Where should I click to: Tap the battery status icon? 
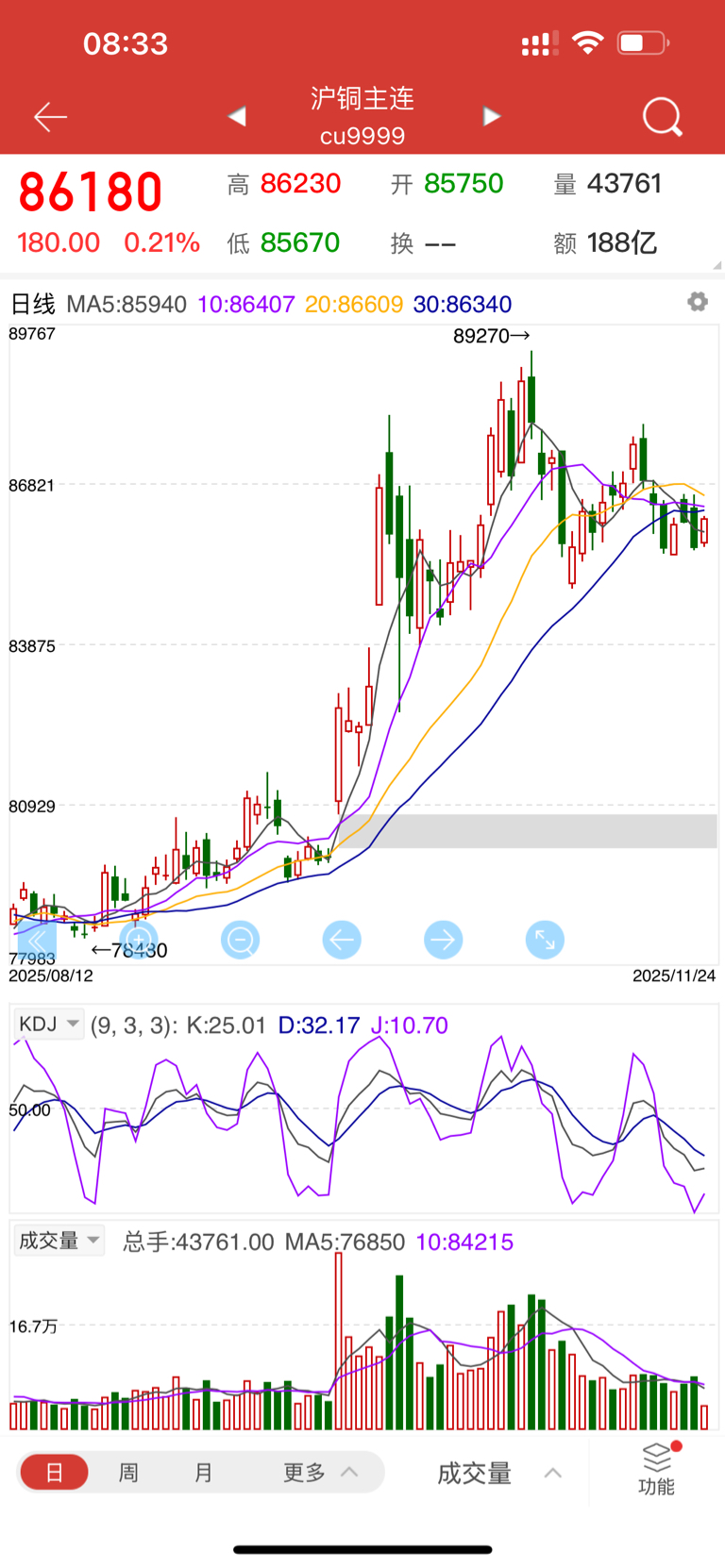(x=644, y=42)
